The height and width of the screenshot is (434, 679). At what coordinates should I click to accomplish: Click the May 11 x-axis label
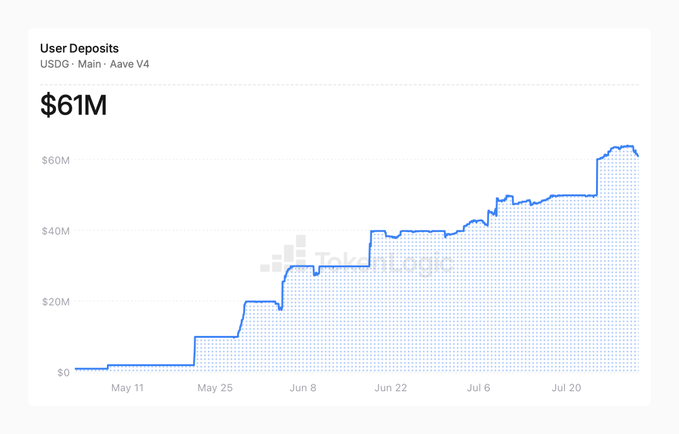127,388
